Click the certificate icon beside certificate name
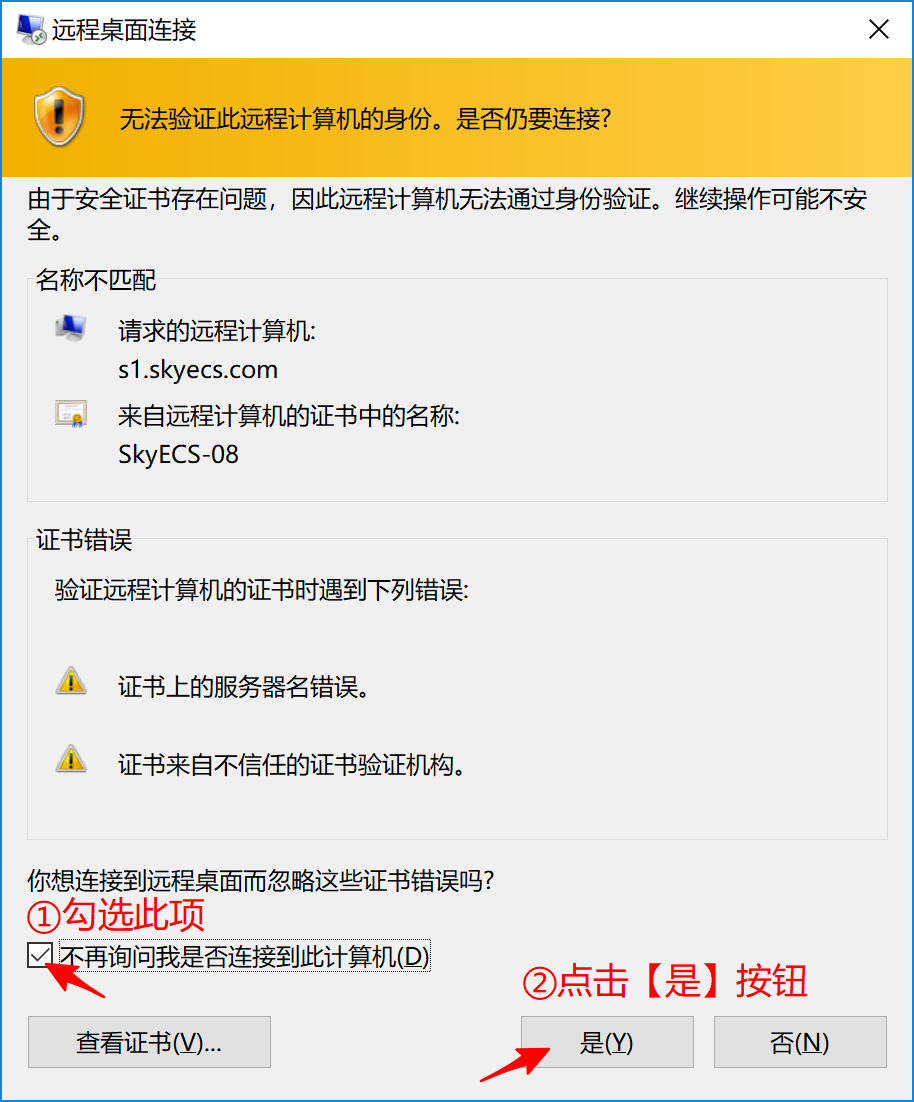 tap(71, 414)
